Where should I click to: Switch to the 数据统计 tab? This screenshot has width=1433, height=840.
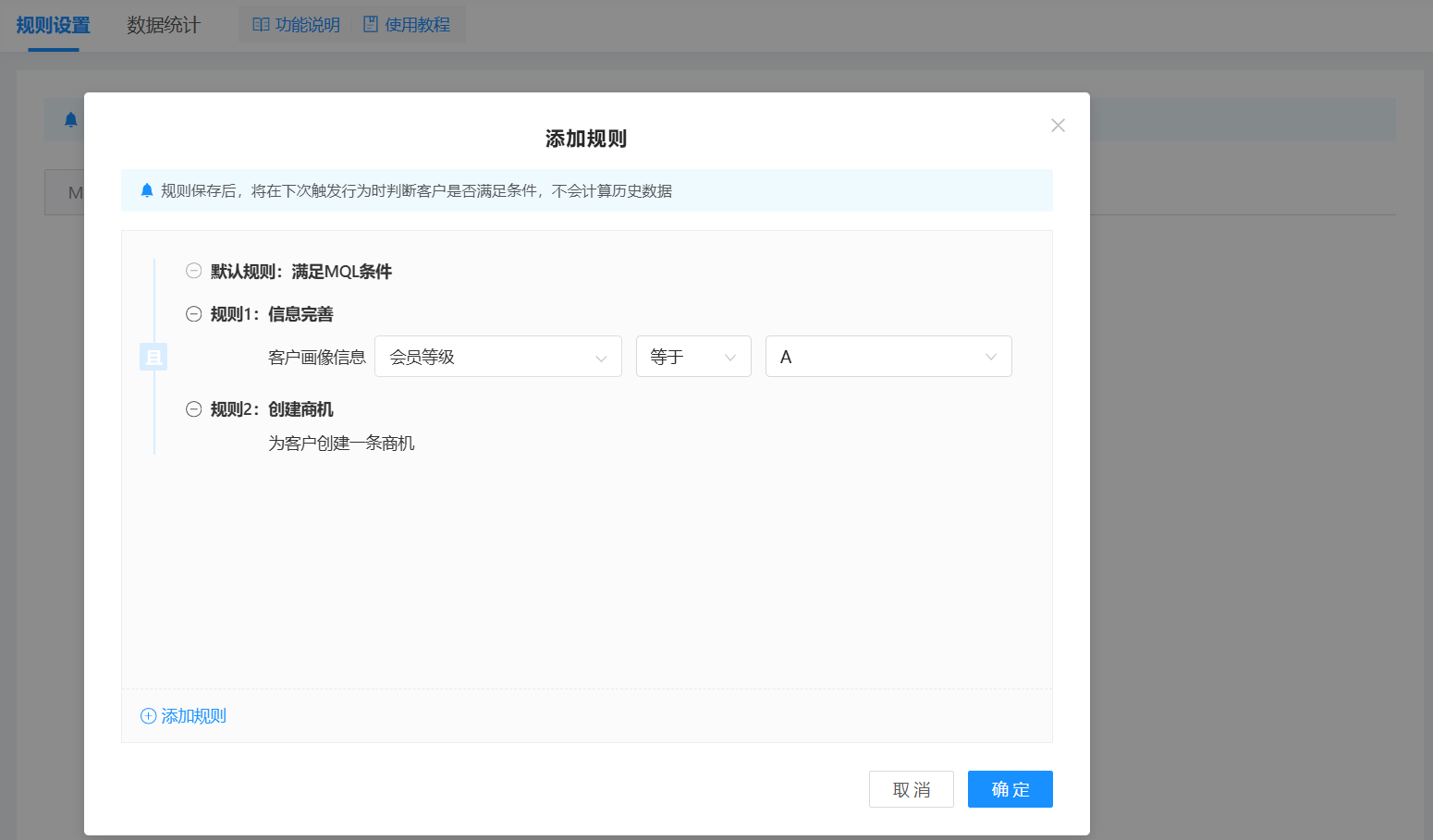click(x=164, y=25)
